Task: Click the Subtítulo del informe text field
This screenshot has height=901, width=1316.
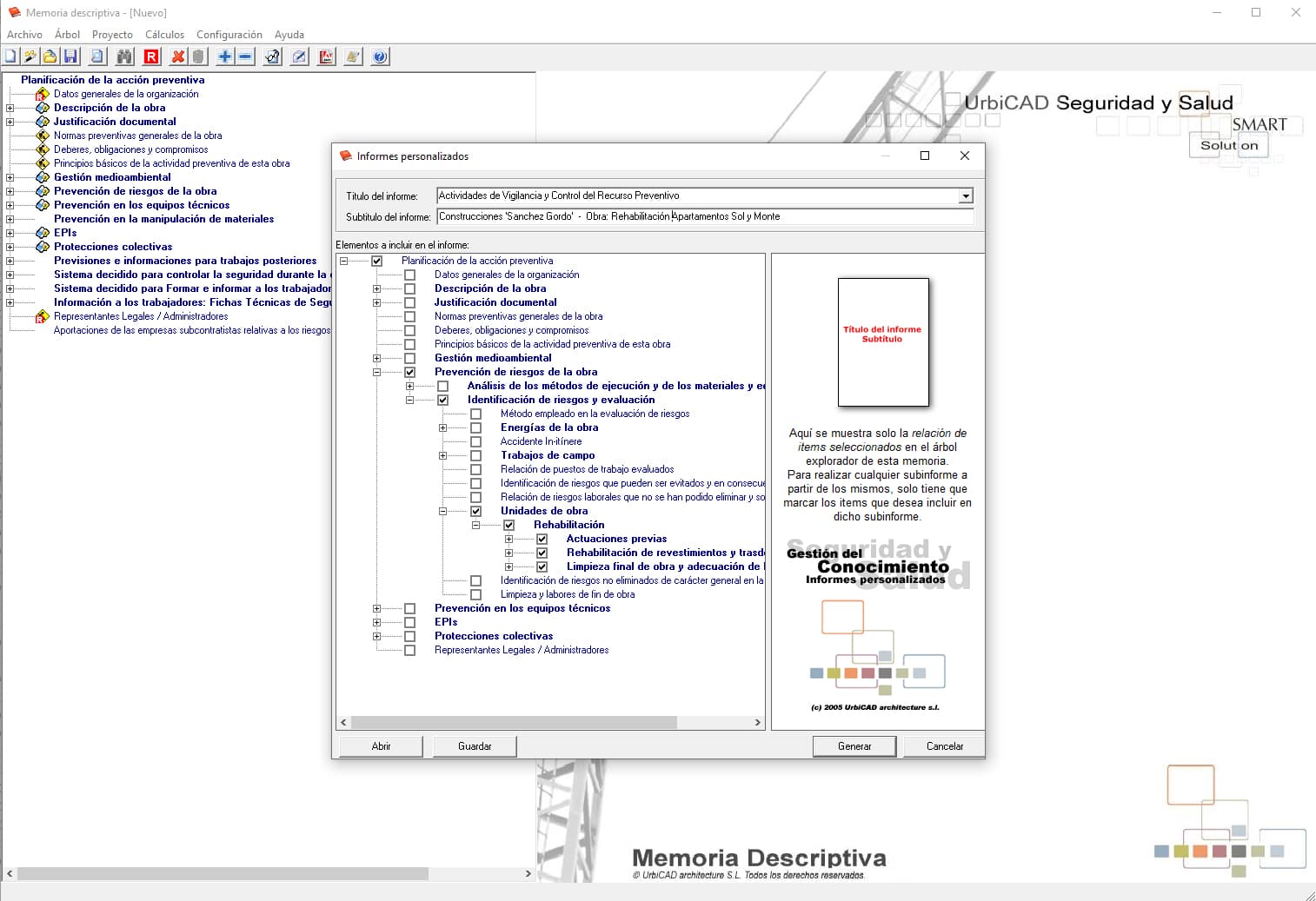Action: [705, 216]
